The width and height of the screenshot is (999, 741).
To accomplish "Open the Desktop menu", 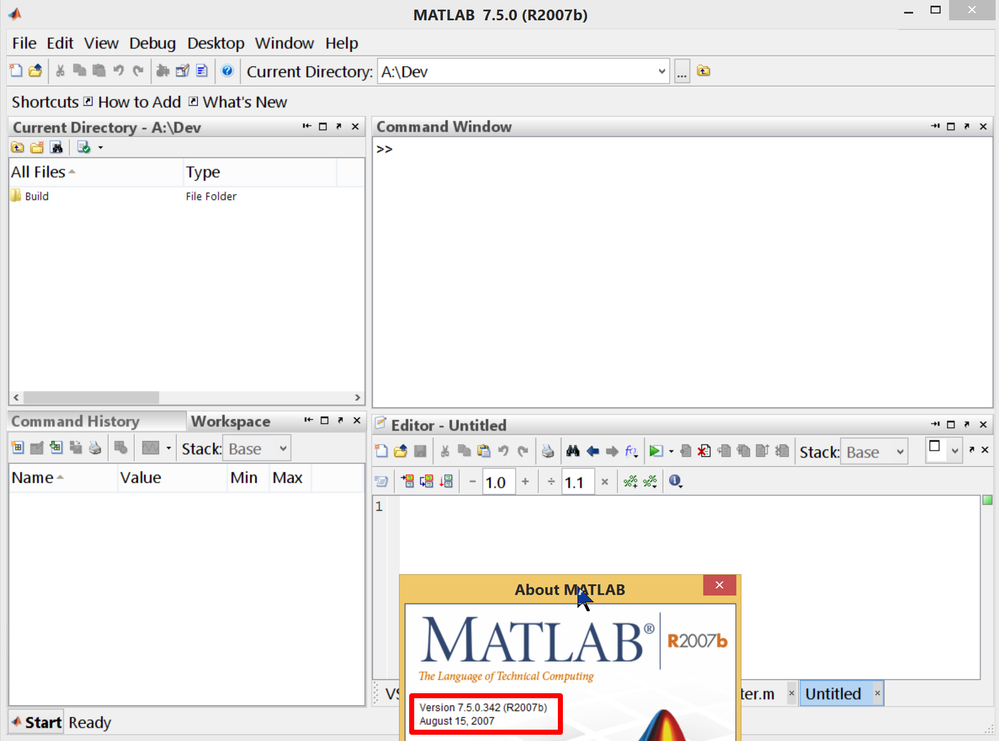I will coord(215,43).
